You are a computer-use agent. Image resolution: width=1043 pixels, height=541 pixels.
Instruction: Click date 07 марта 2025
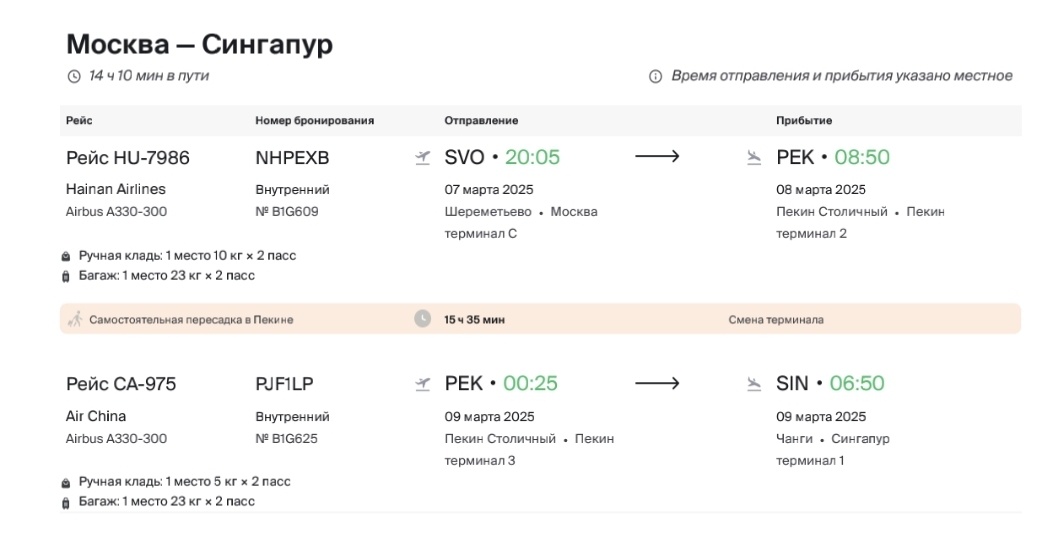click(x=489, y=190)
